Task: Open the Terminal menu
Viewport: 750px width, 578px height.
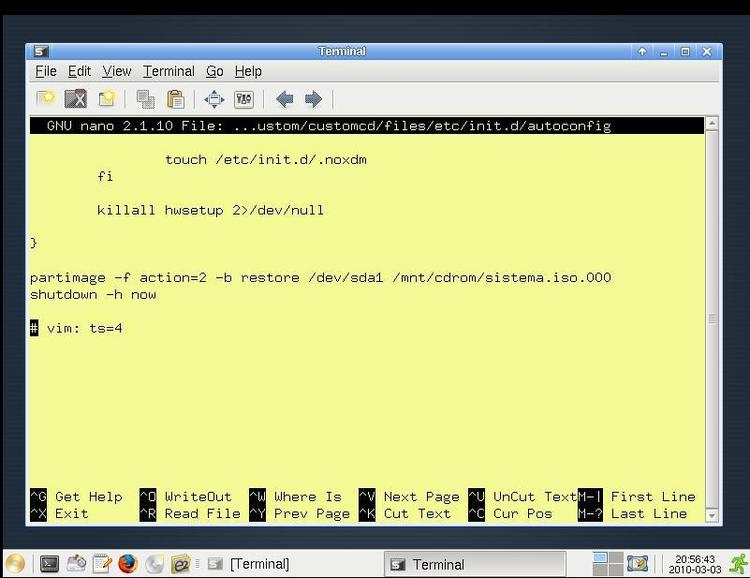Action: [169, 71]
